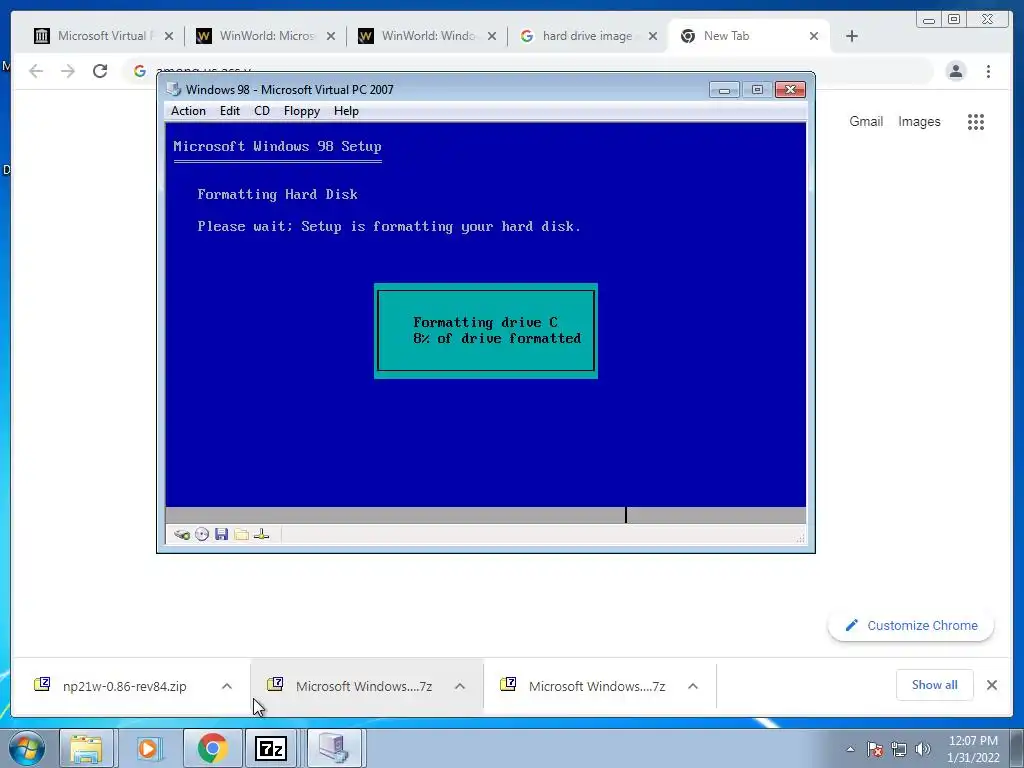This screenshot has height=768, width=1024.
Task: Open the Google apps grid
Action: tap(976, 121)
